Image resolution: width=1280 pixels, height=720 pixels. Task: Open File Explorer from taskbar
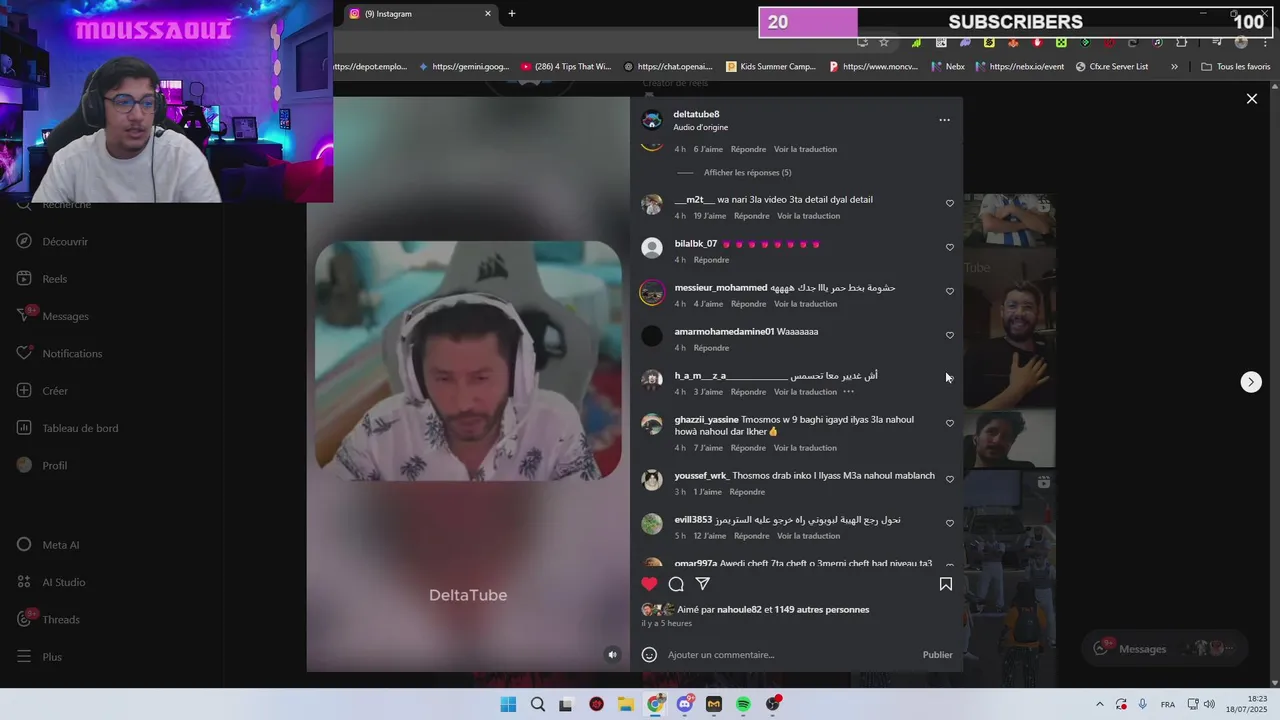click(x=626, y=705)
